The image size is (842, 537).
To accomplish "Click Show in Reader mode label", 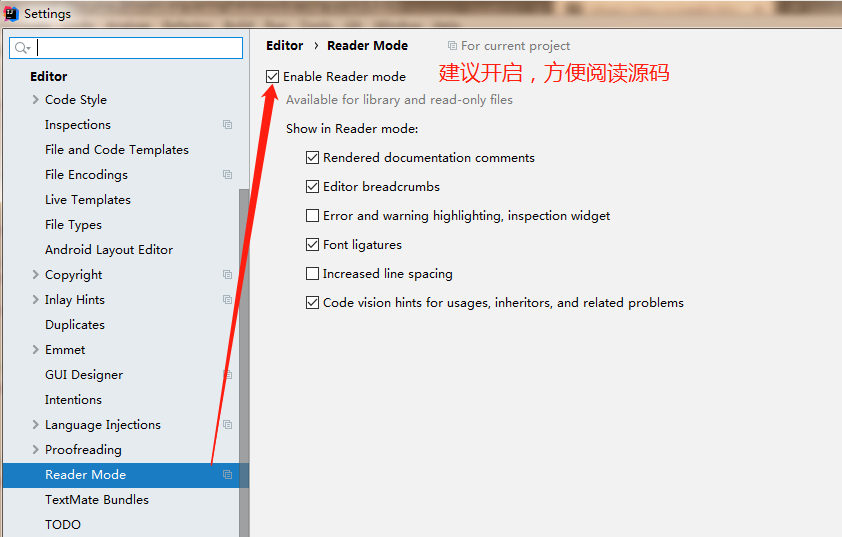I will point(352,129).
